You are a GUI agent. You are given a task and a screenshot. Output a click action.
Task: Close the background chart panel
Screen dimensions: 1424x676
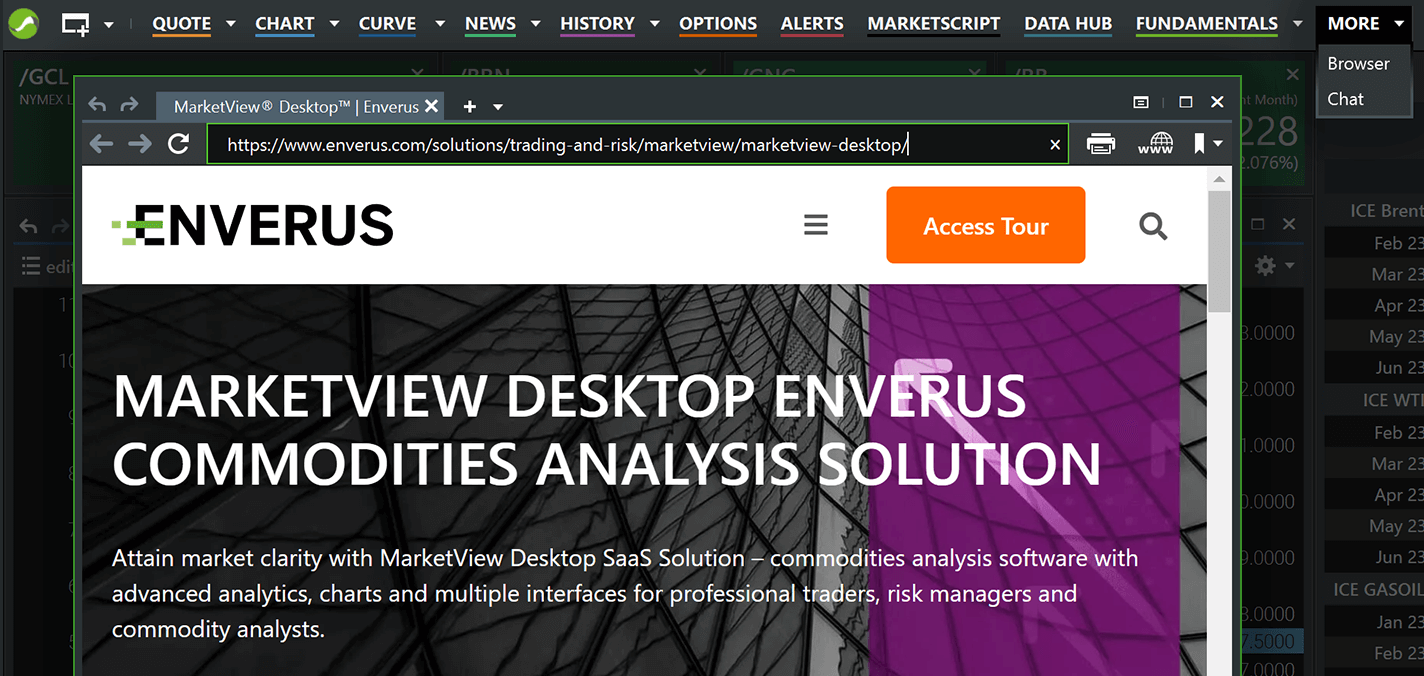click(1288, 225)
